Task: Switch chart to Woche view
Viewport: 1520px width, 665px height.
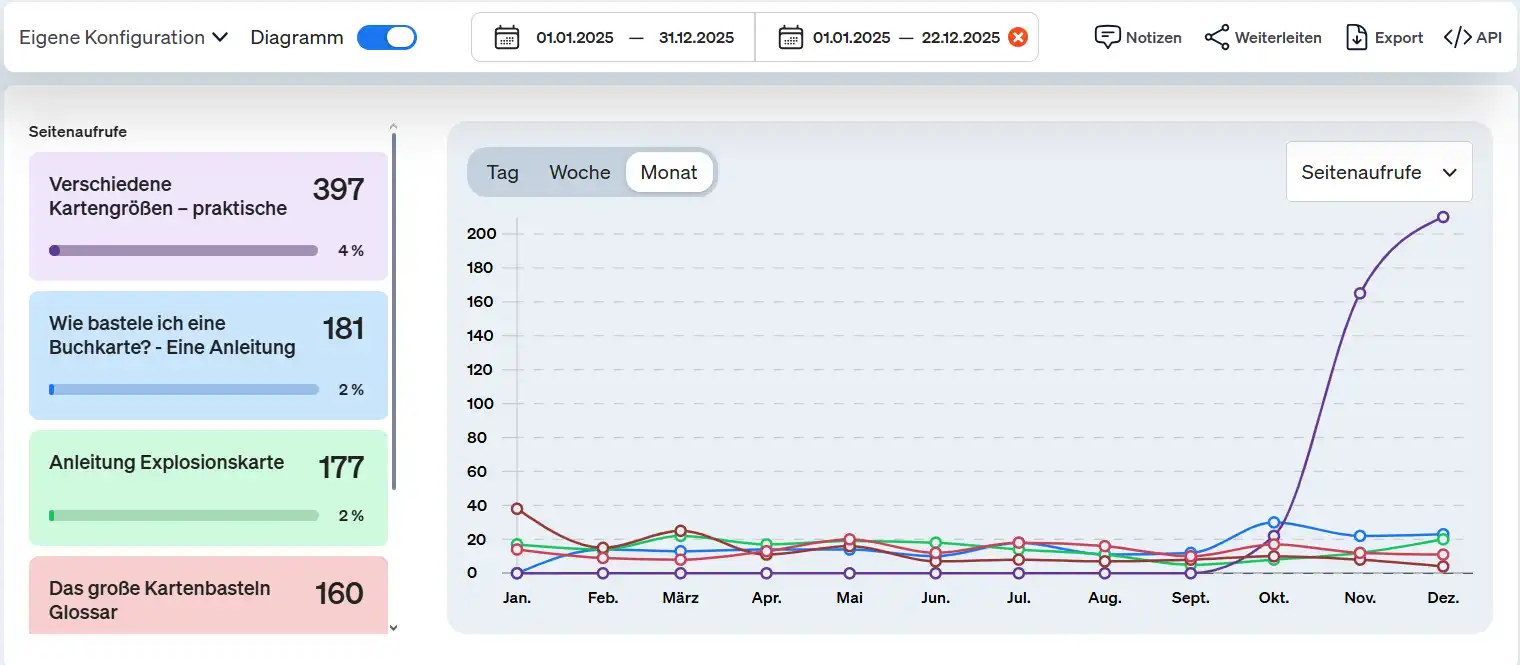Action: point(579,172)
